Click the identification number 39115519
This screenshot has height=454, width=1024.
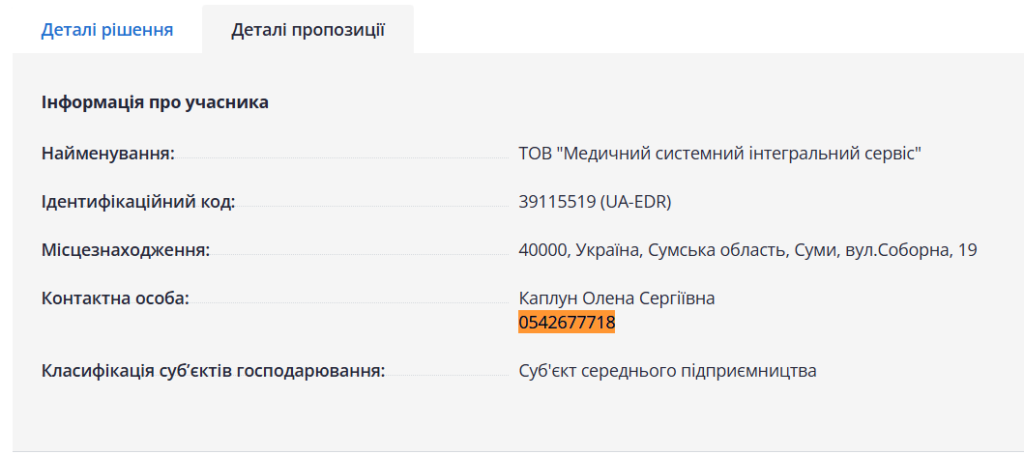coord(557,202)
